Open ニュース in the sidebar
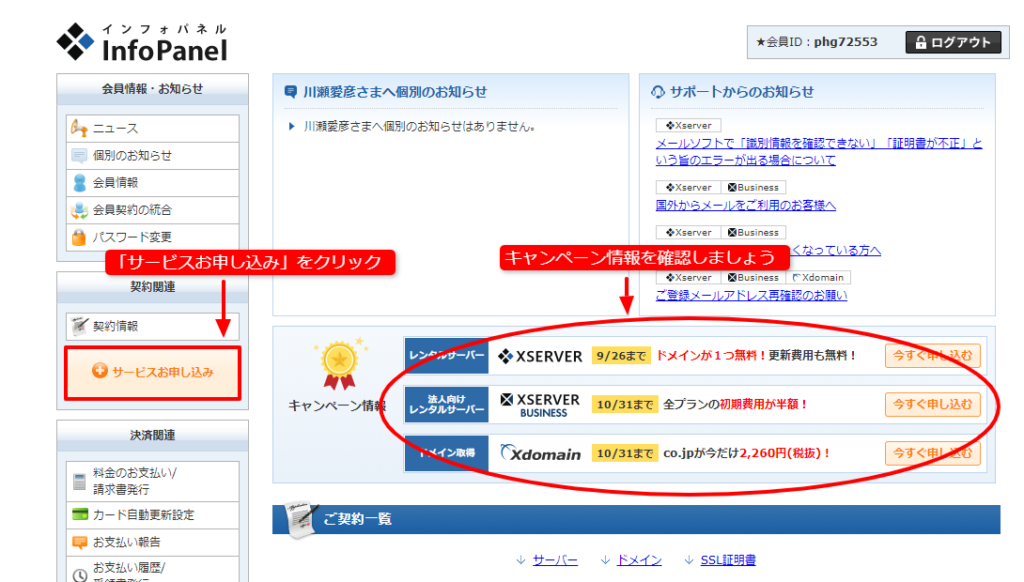Viewport: 1024px width, 582px height. [115, 129]
